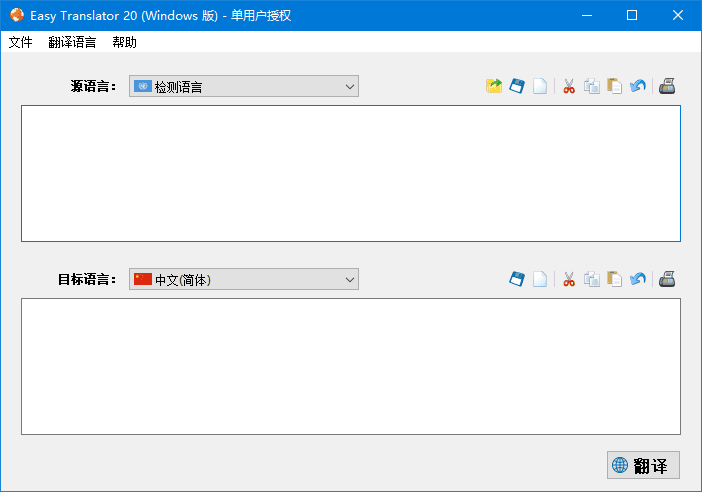Clear source text new-page icon

pyautogui.click(x=540, y=86)
